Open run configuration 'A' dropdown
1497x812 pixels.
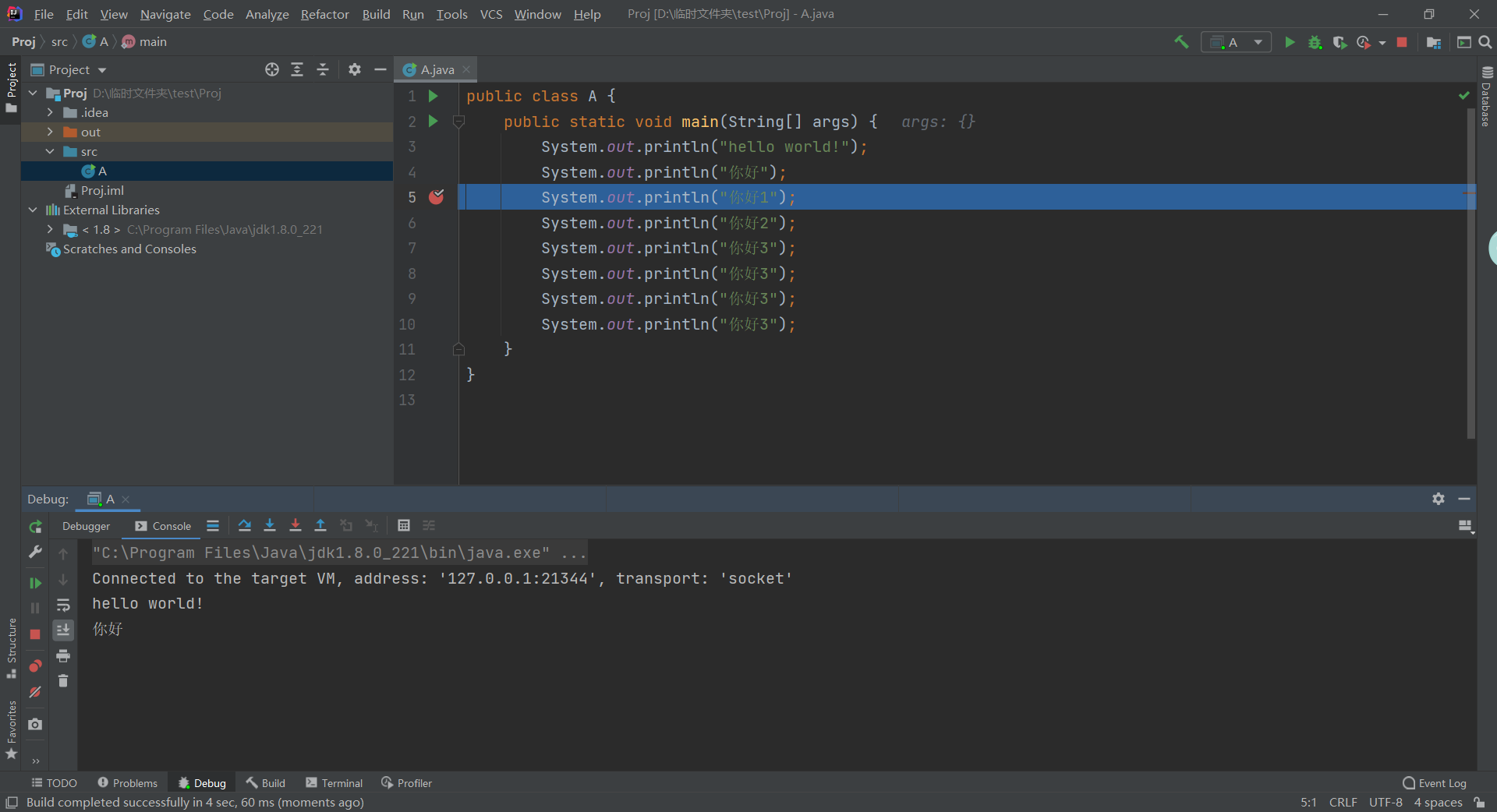(1237, 42)
